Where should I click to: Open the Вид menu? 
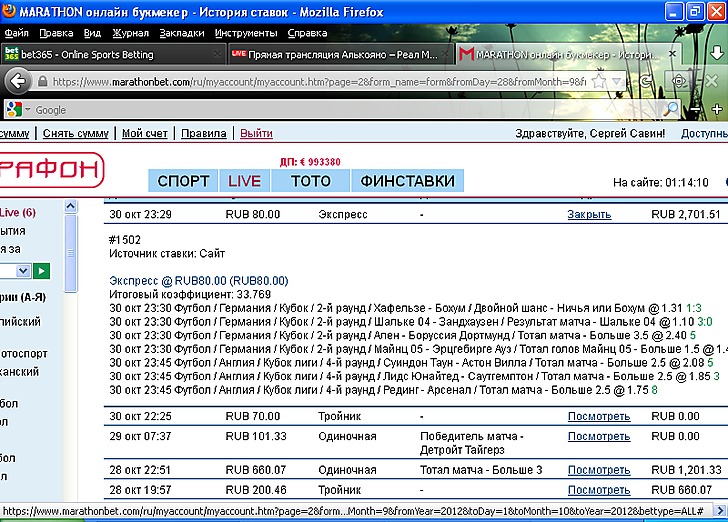[x=92, y=33]
